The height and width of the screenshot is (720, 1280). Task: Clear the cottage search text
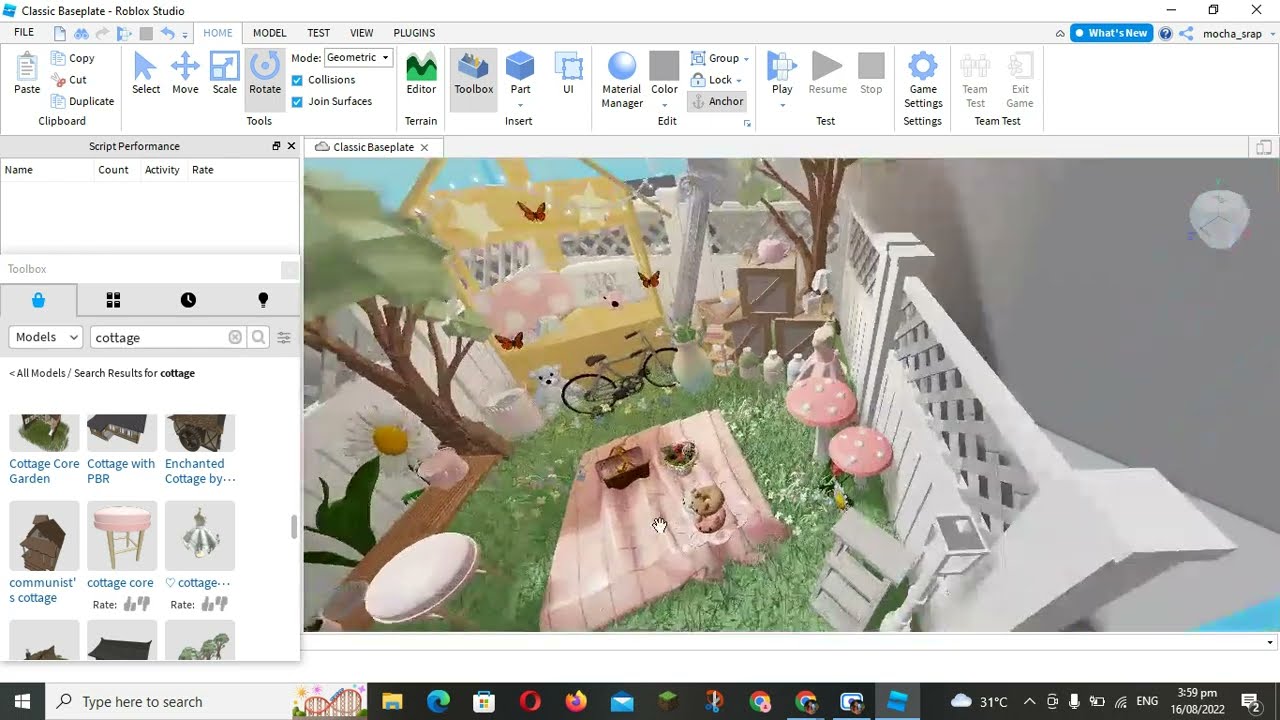tap(235, 337)
